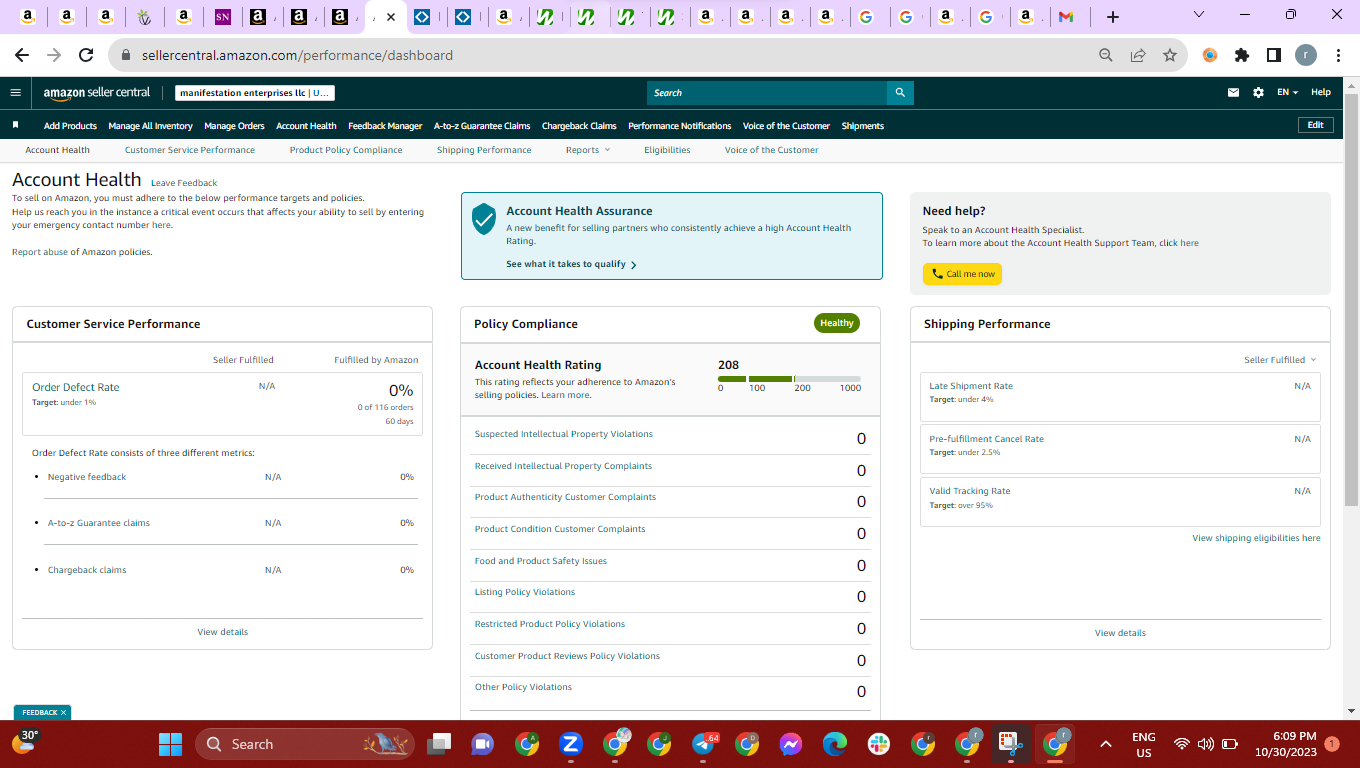This screenshot has height=768, width=1360.
Task: Open the Seller Fulfilled shipping dropdown
Action: coord(1280,360)
